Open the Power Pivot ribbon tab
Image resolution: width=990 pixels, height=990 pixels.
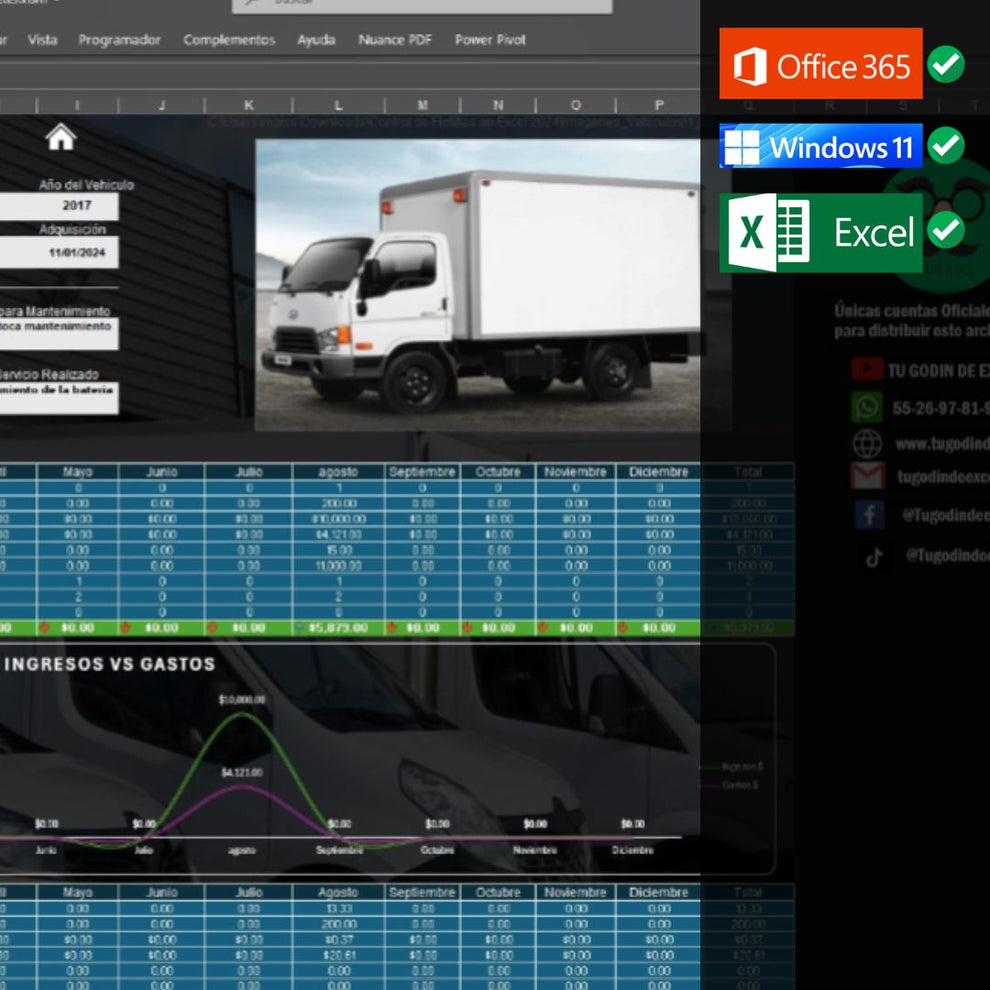click(x=490, y=40)
